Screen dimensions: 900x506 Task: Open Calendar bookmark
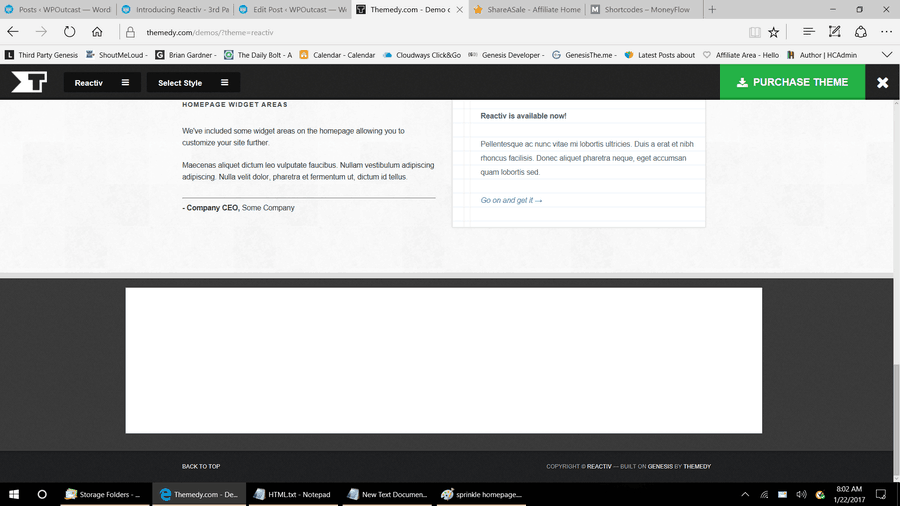pos(337,55)
